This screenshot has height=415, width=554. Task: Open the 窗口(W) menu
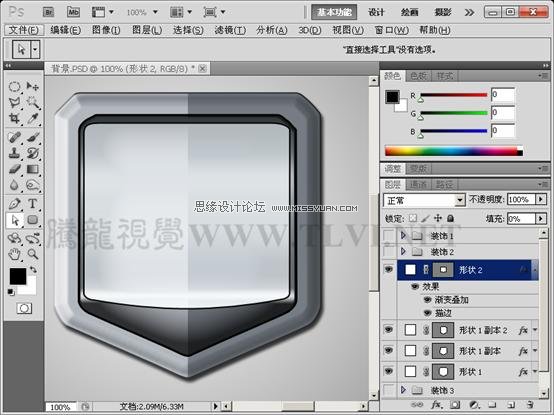tap(391, 30)
